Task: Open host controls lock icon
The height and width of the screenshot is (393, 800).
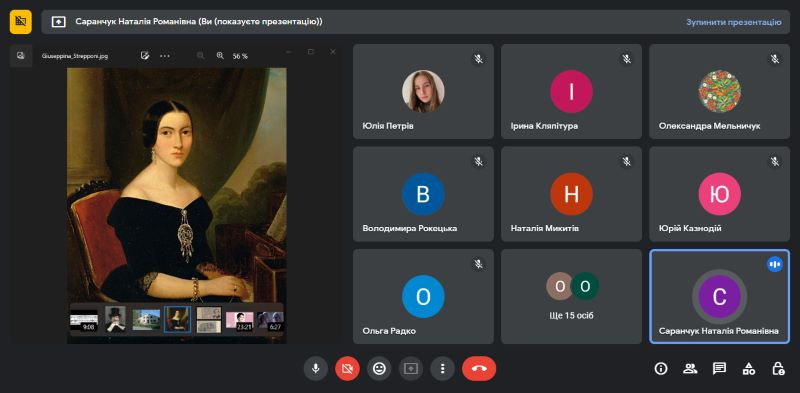Action: pyautogui.click(x=778, y=369)
